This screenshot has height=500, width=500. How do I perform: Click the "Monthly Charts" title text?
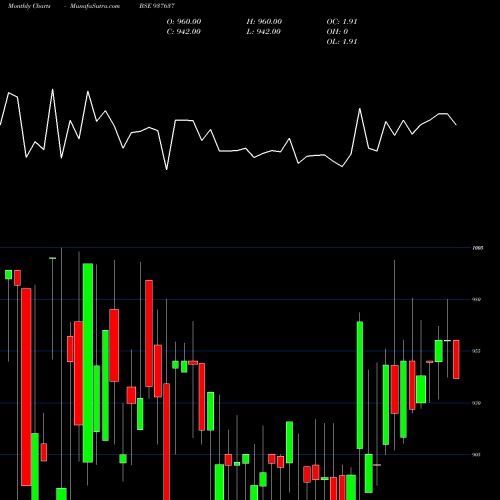pos(29,6)
